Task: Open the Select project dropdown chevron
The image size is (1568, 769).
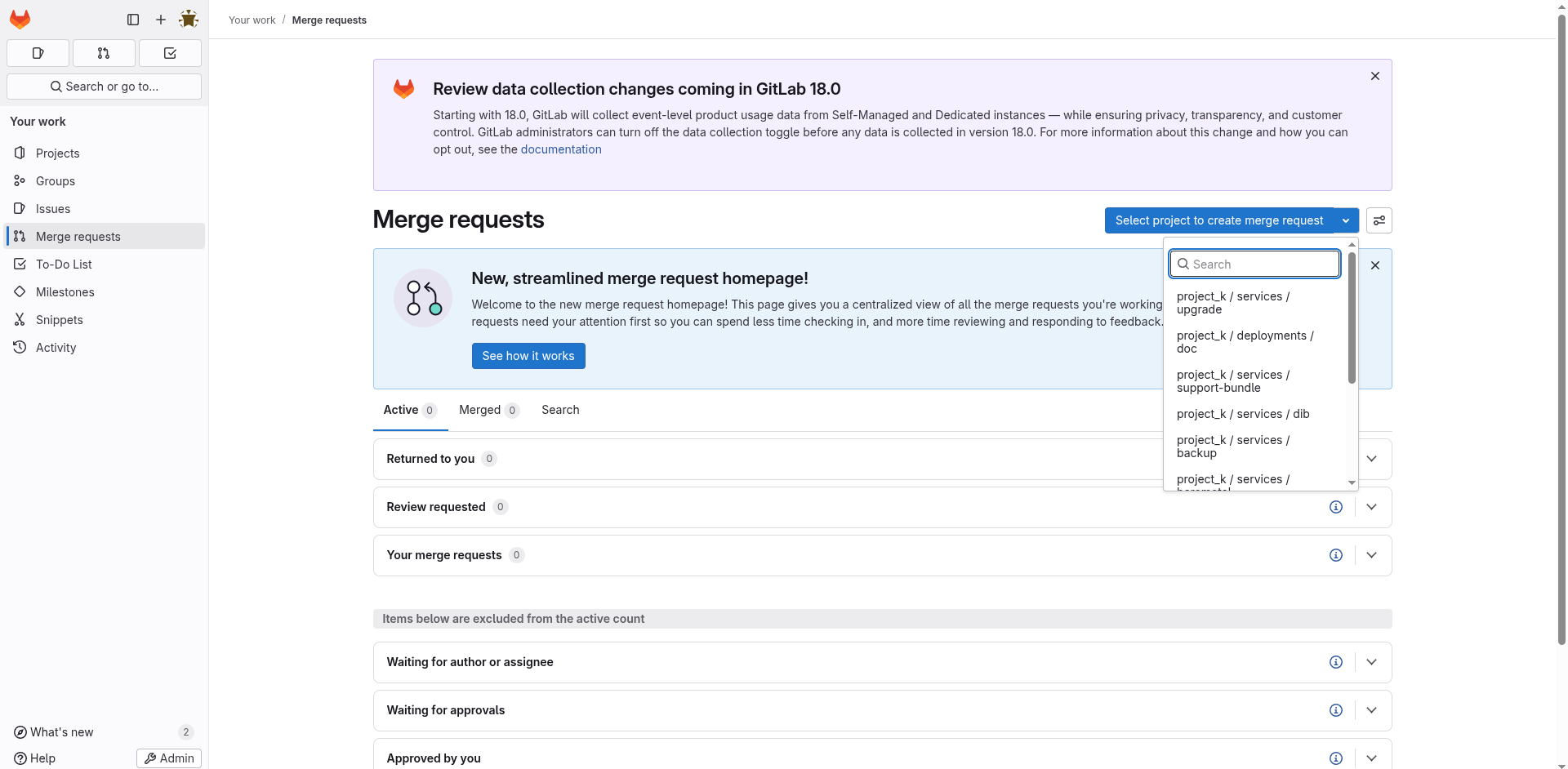Action: pyautogui.click(x=1346, y=220)
